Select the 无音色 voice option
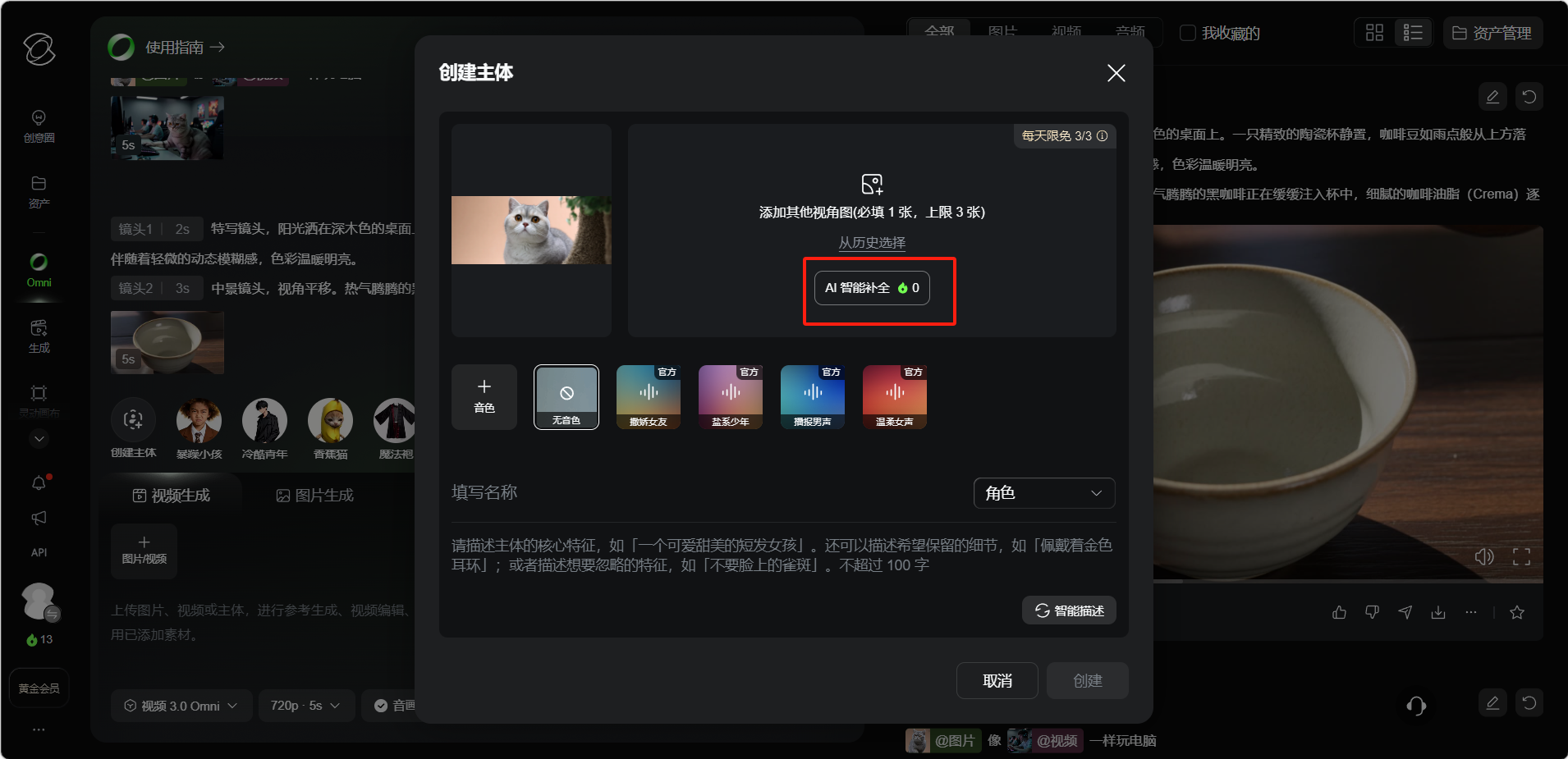Viewport: 1568px width, 759px height. [566, 397]
